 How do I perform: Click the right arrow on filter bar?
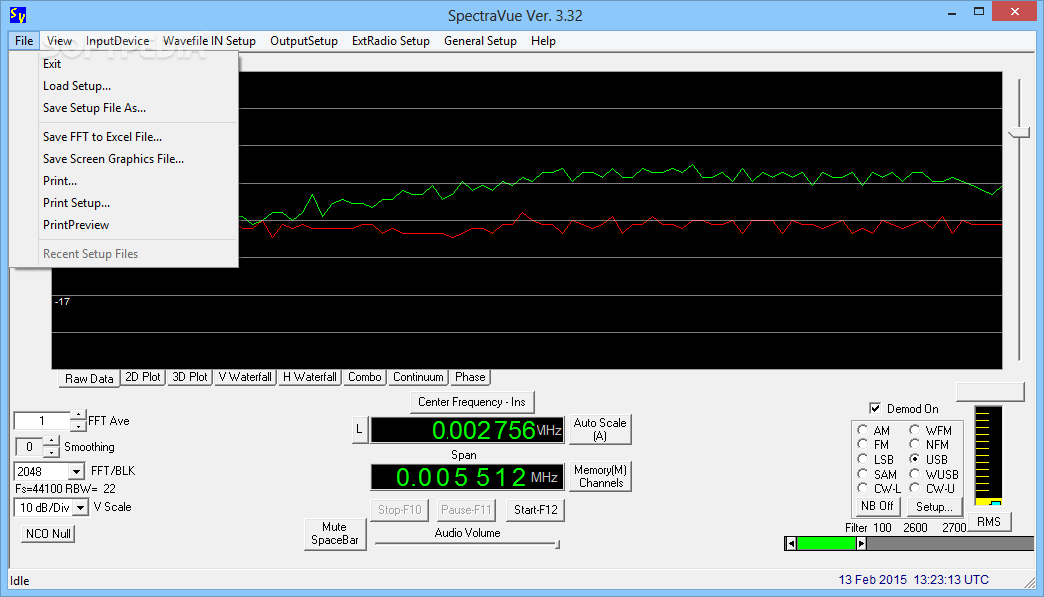coord(861,544)
